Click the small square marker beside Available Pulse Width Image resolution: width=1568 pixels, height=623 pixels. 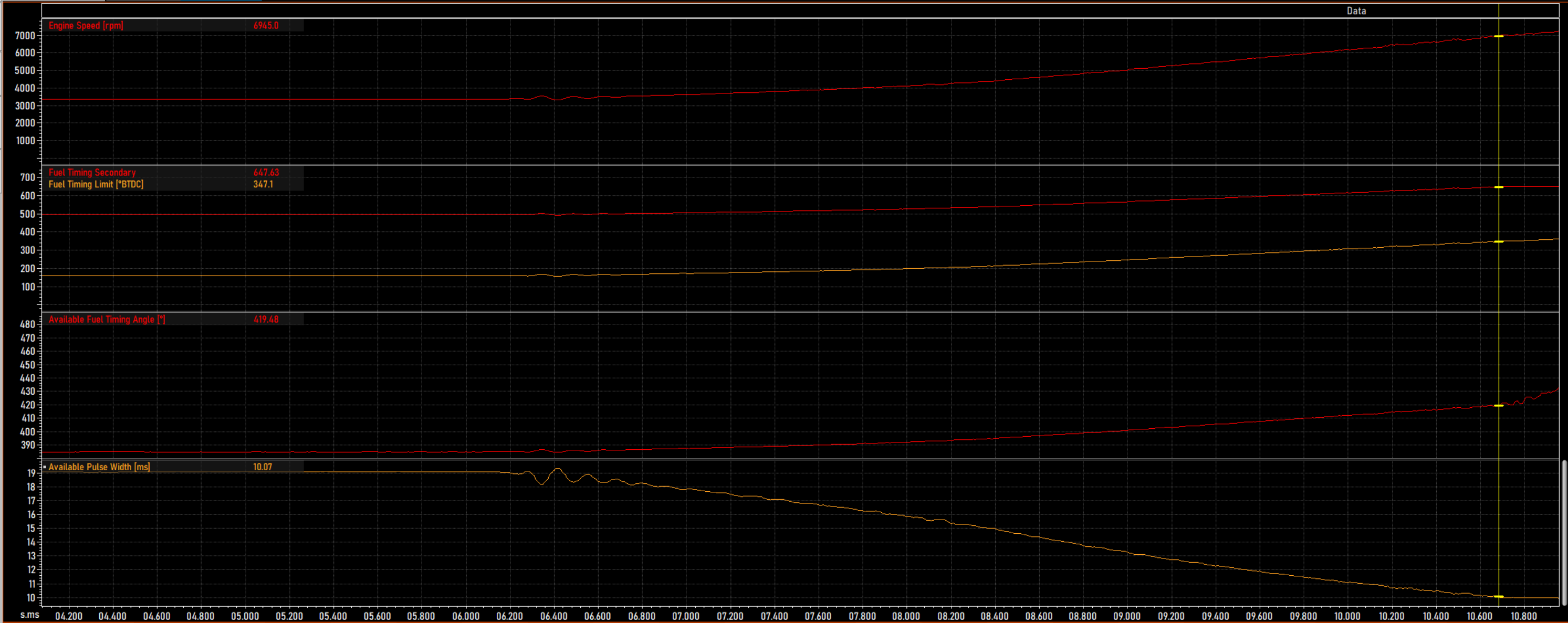pos(45,467)
